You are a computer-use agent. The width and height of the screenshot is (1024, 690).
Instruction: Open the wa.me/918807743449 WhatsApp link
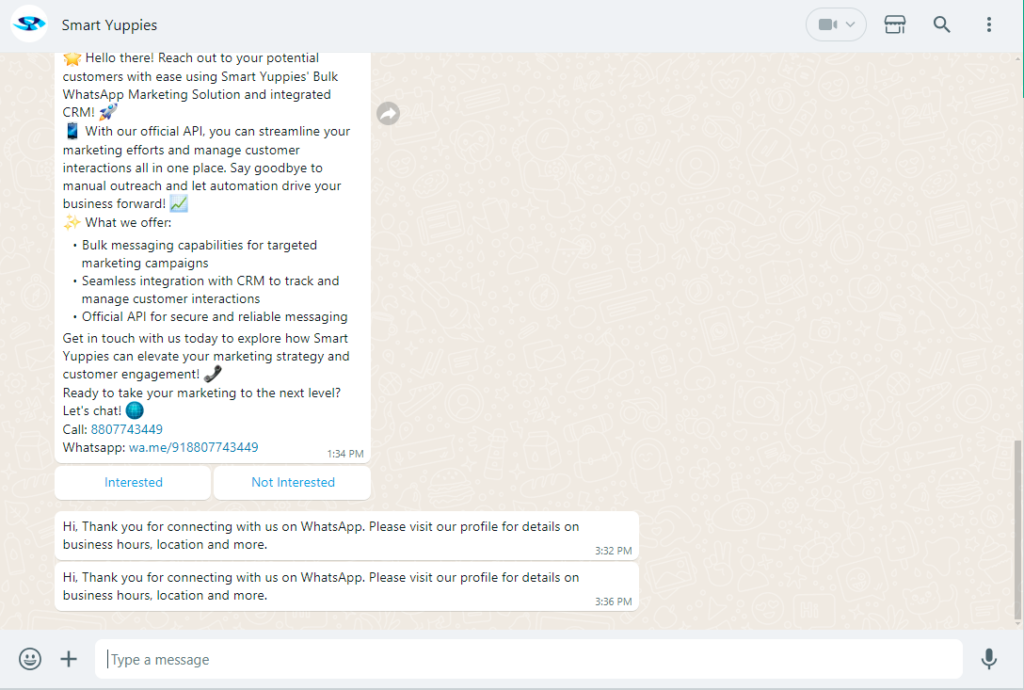click(x=193, y=447)
